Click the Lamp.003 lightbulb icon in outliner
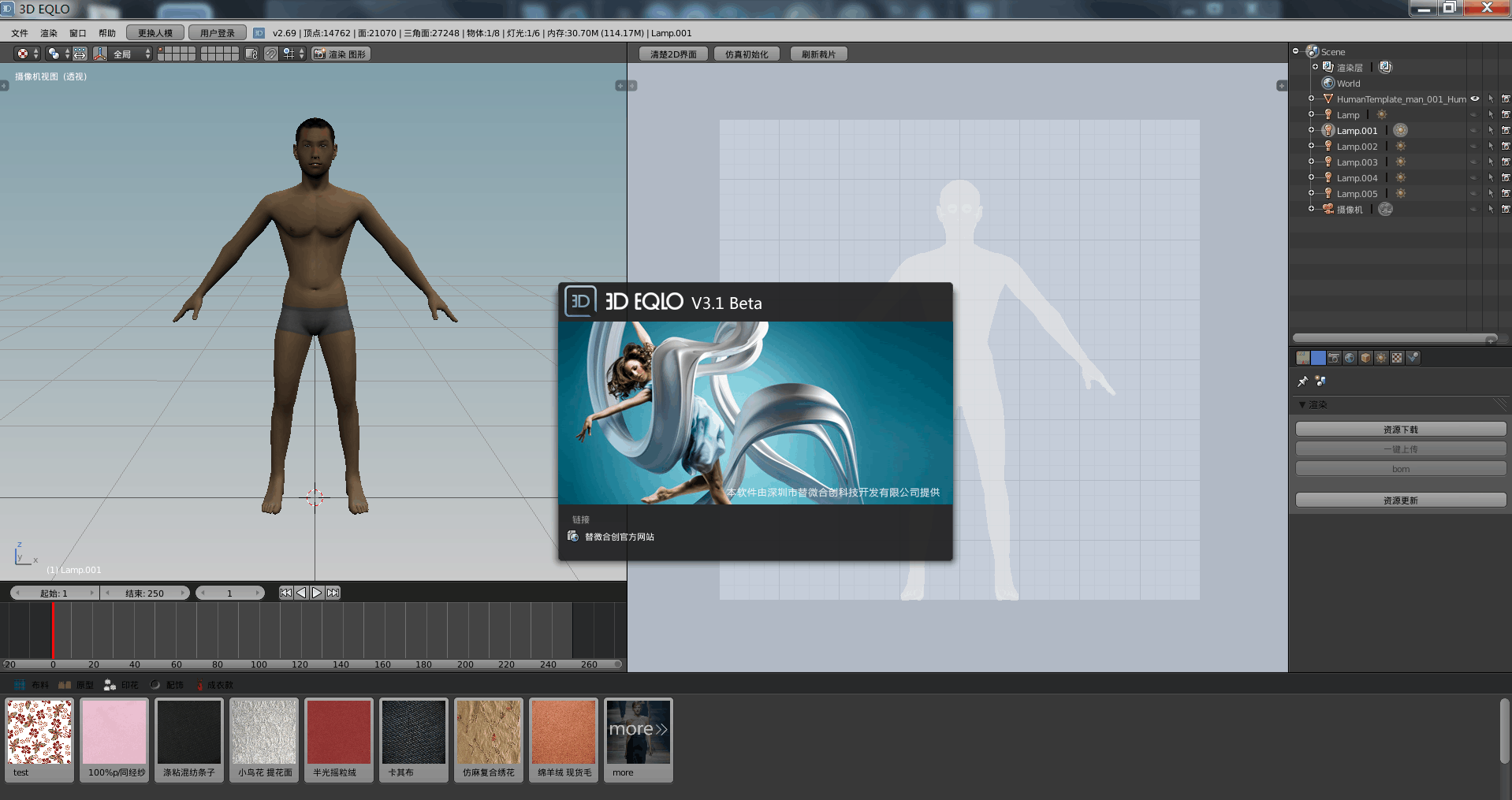1512x800 pixels. point(1328,162)
